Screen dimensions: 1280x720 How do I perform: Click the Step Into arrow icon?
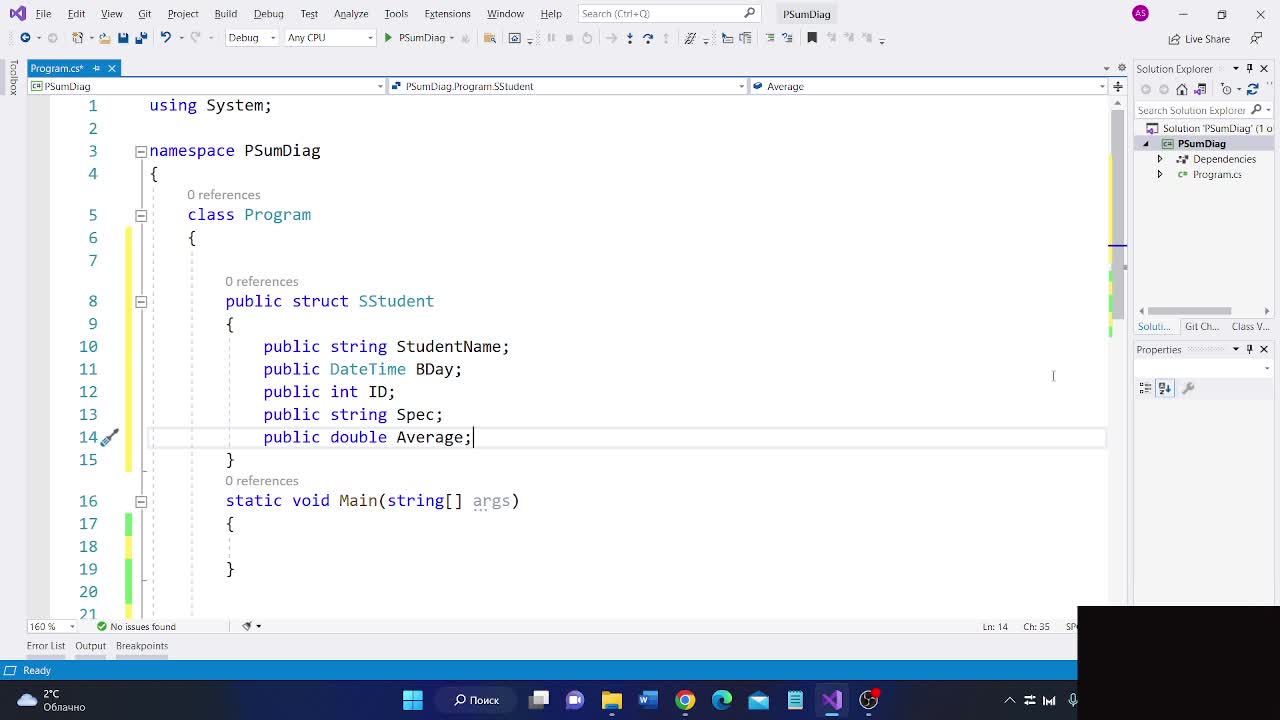coord(629,38)
